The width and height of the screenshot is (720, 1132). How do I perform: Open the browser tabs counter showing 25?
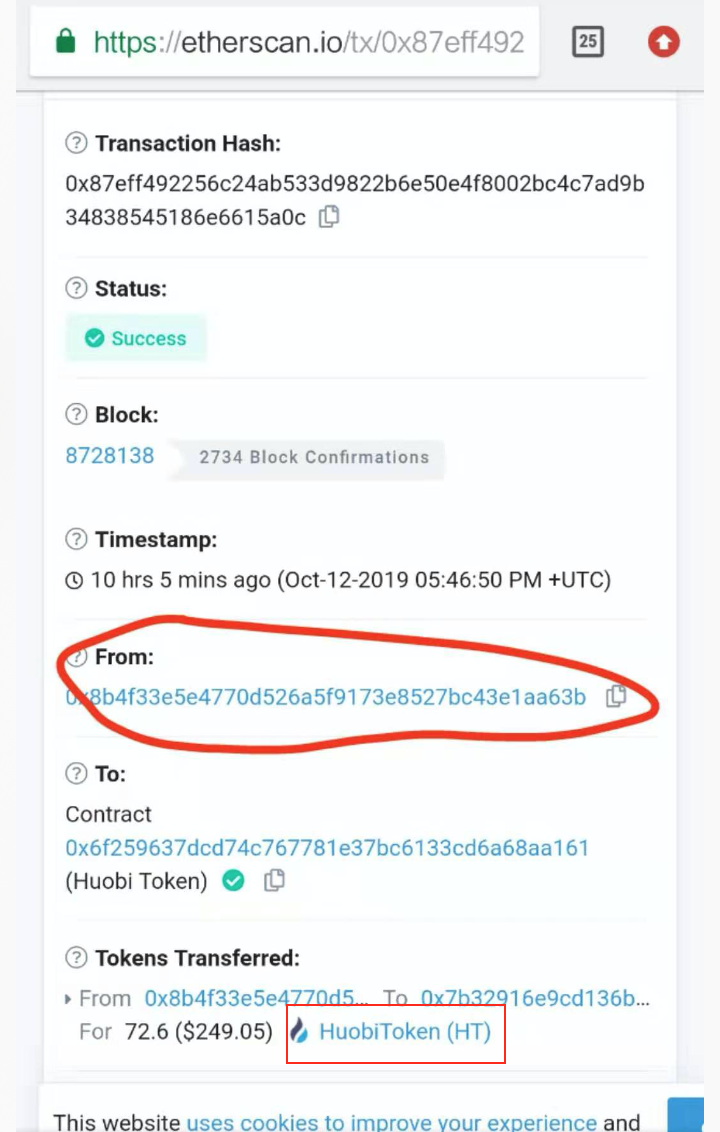(588, 41)
